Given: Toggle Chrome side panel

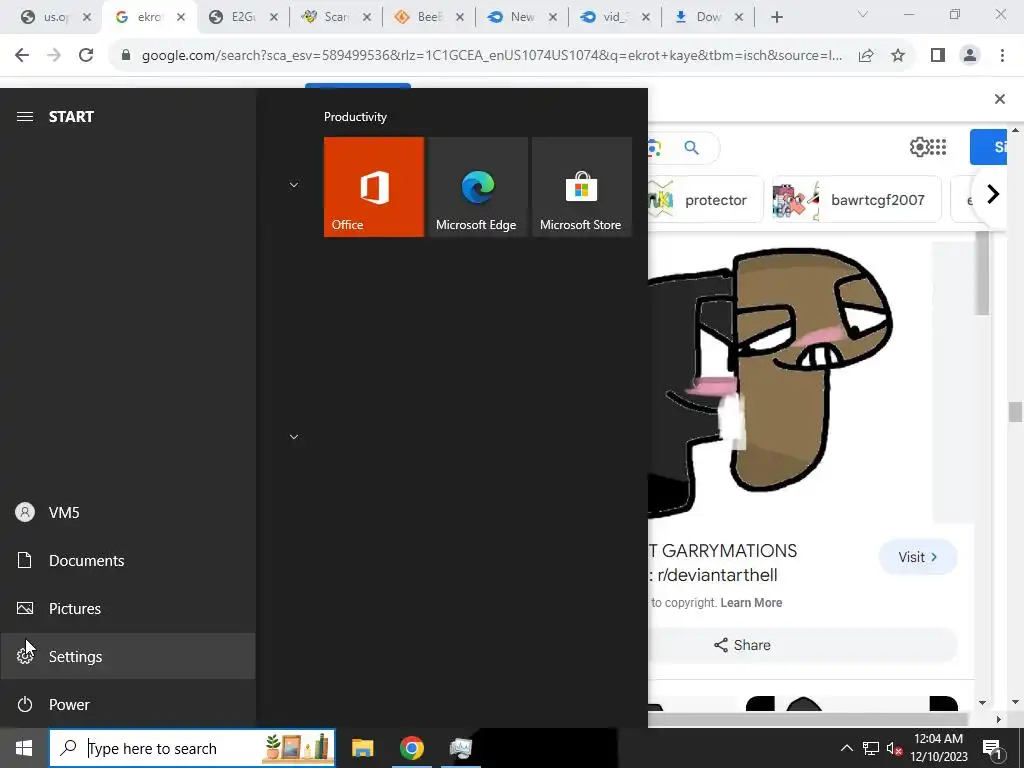Looking at the screenshot, I should point(938,56).
